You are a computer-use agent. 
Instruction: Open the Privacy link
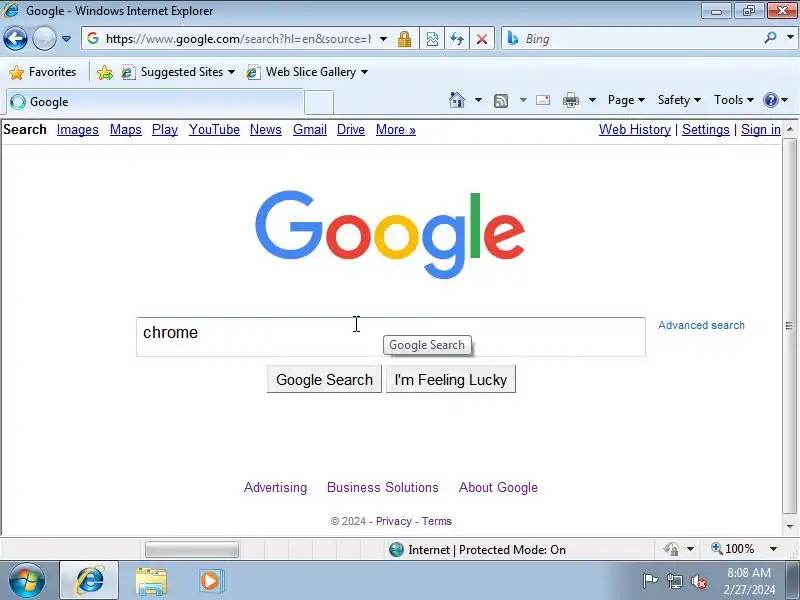tap(393, 521)
